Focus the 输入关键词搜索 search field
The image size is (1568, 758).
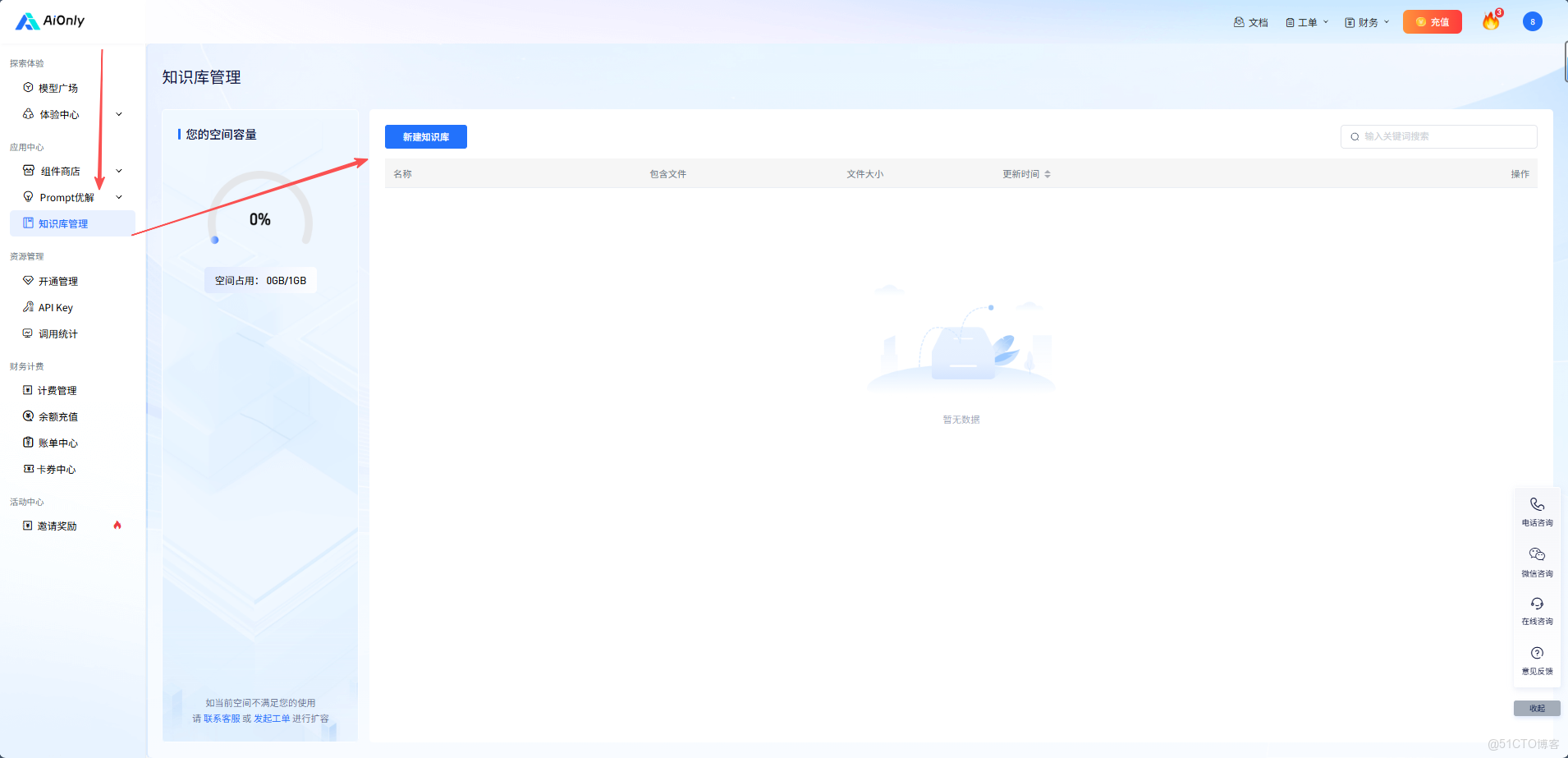tap(1438, 136)
